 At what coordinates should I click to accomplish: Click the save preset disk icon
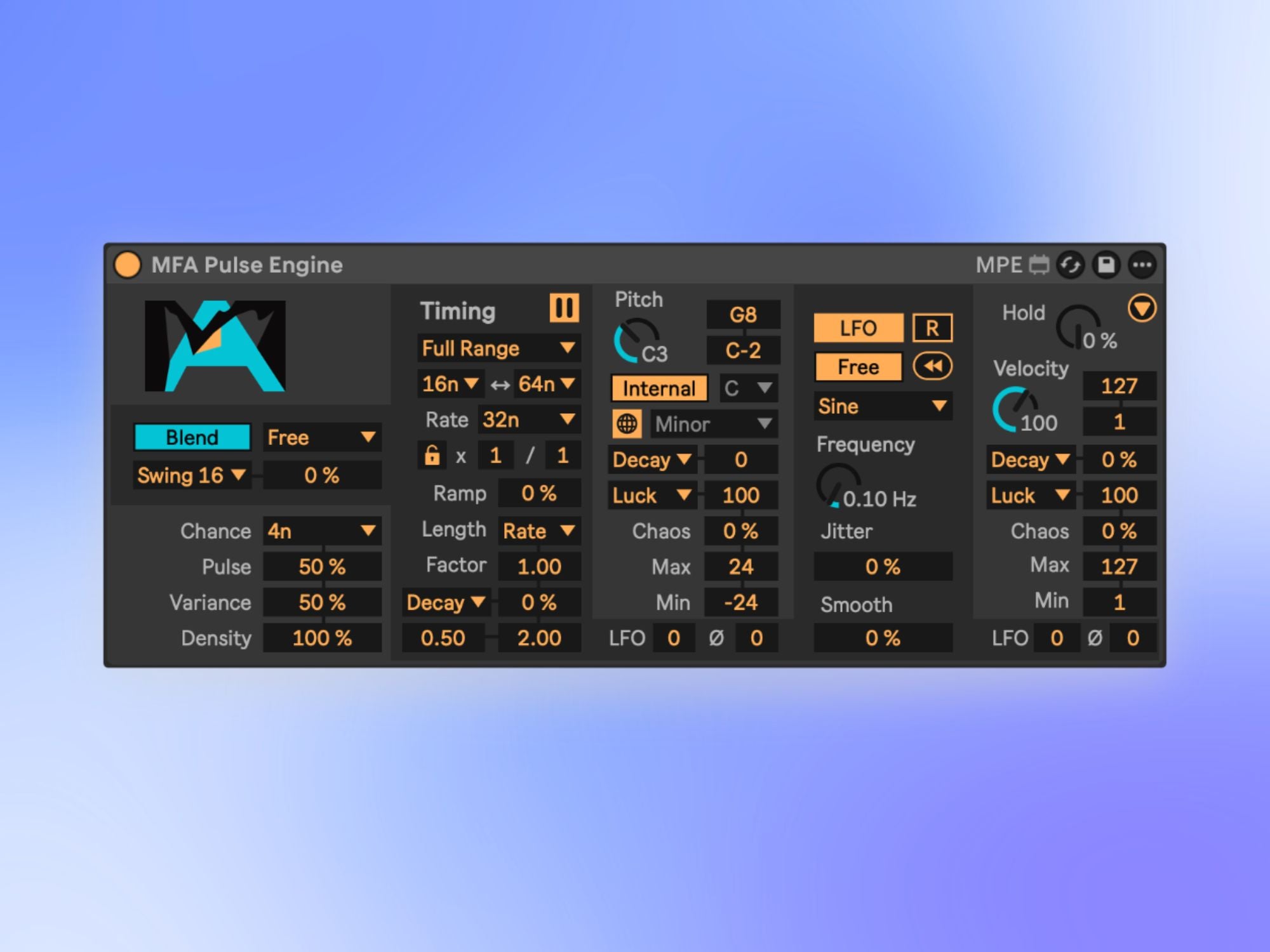click(1106, 265)
